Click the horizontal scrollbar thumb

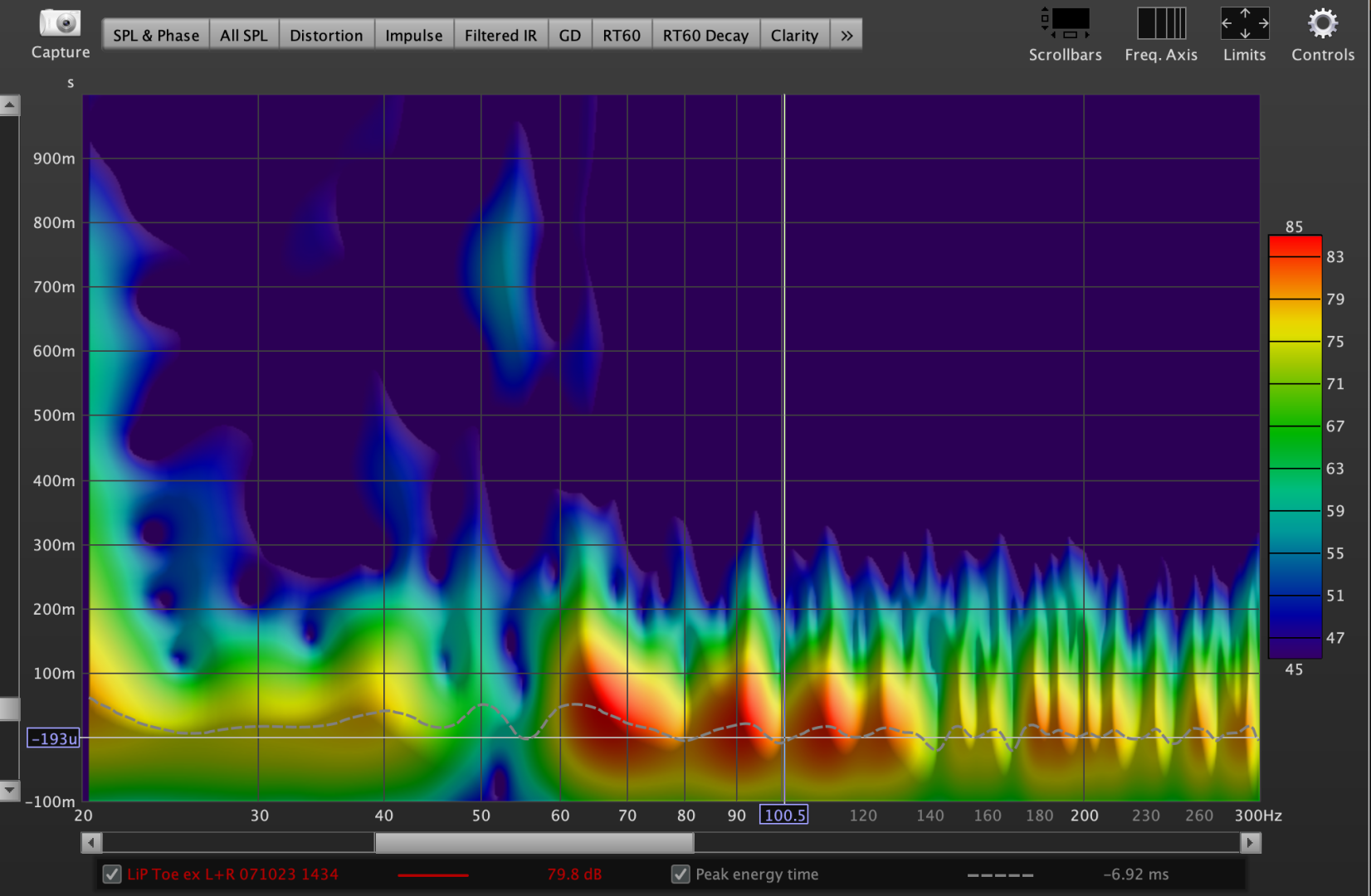[534, 843]
